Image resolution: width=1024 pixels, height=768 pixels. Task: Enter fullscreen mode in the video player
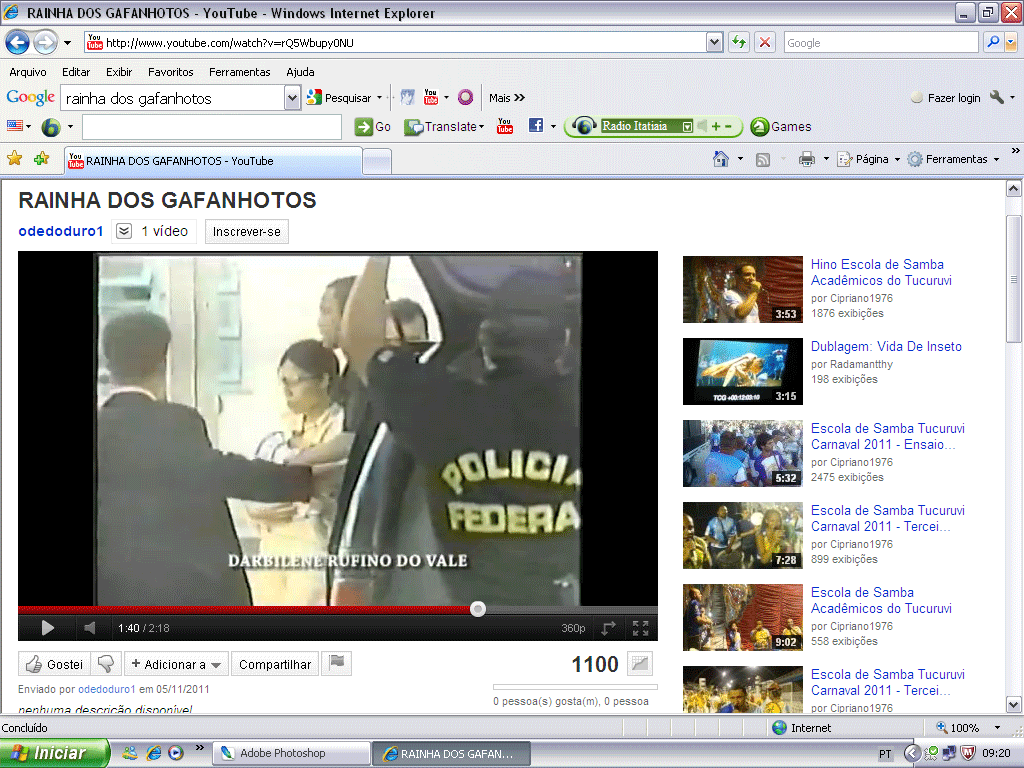[x=640, y=628]
